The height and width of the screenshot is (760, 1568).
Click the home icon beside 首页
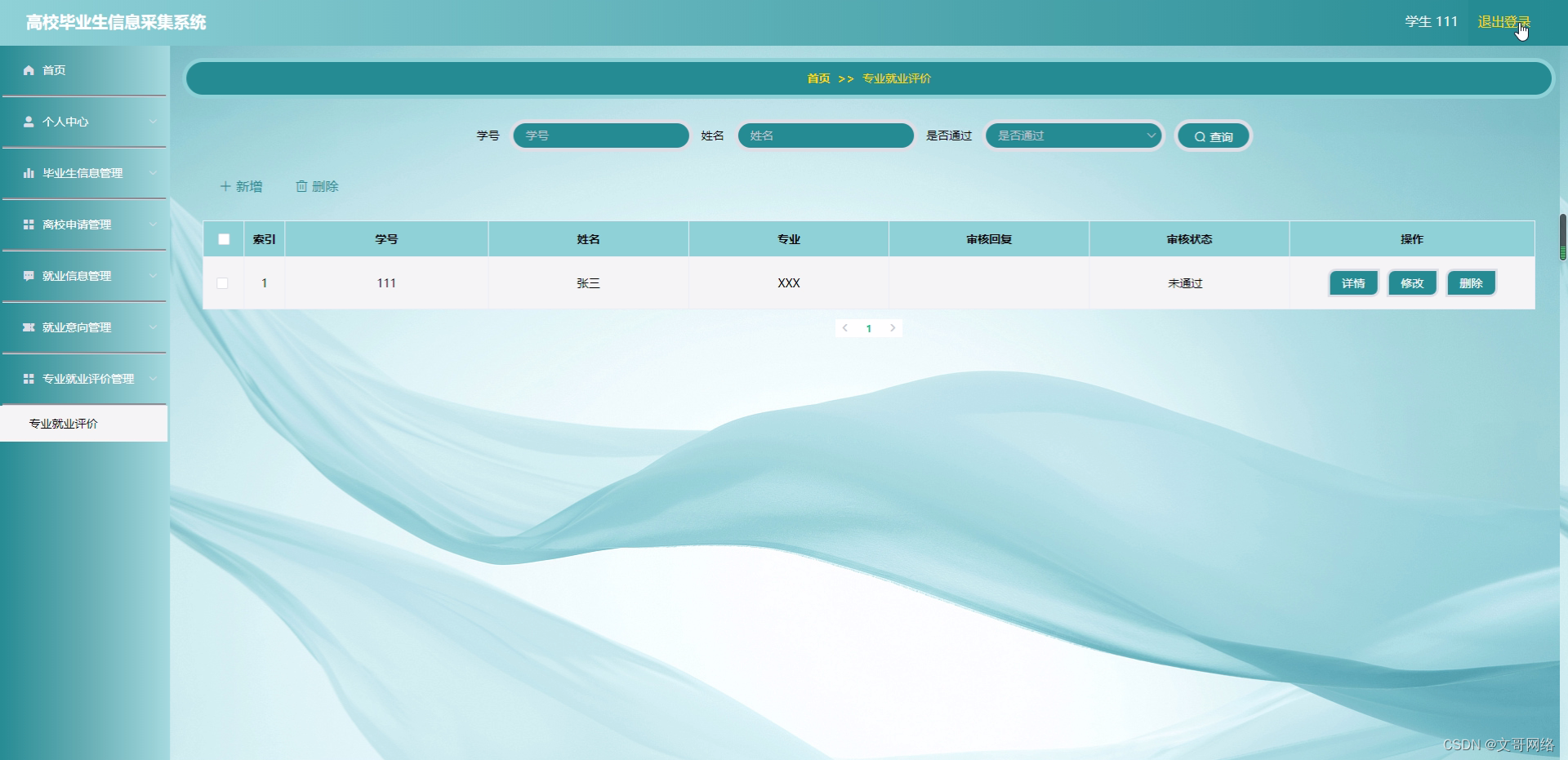point(27,70)
